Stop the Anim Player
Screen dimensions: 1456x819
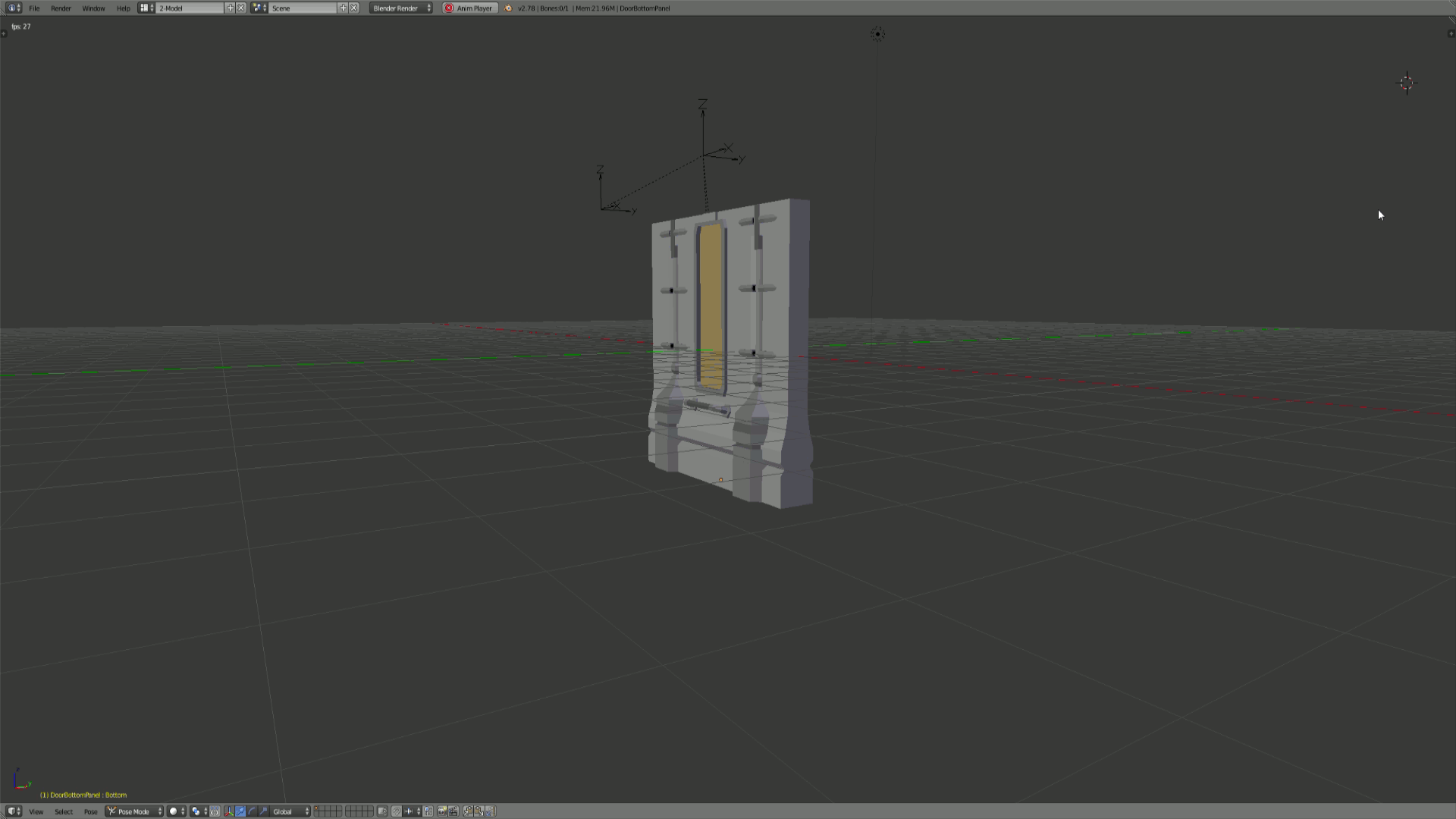click(x=469, y=8)
